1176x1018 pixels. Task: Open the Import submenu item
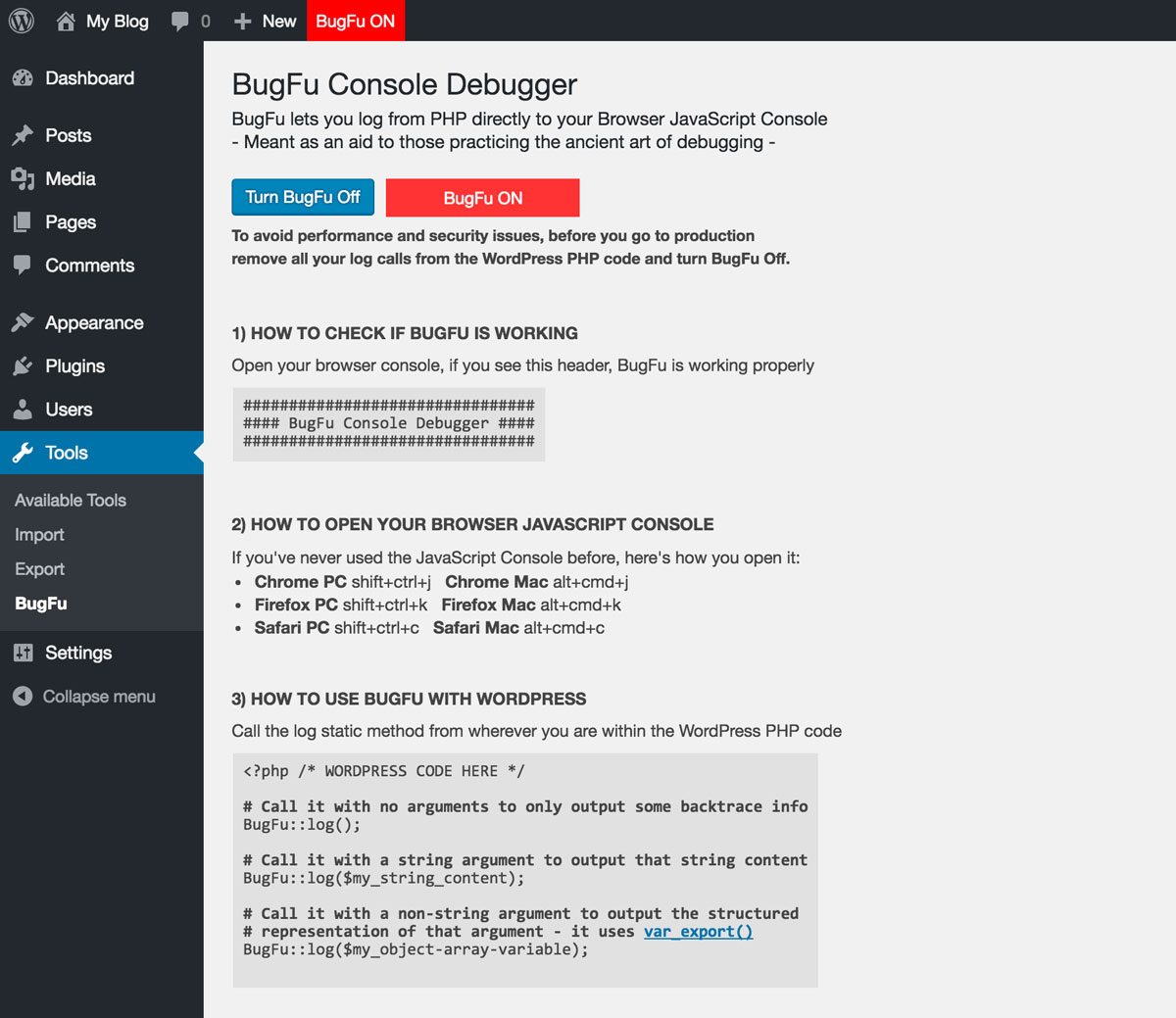click(39, 535)
